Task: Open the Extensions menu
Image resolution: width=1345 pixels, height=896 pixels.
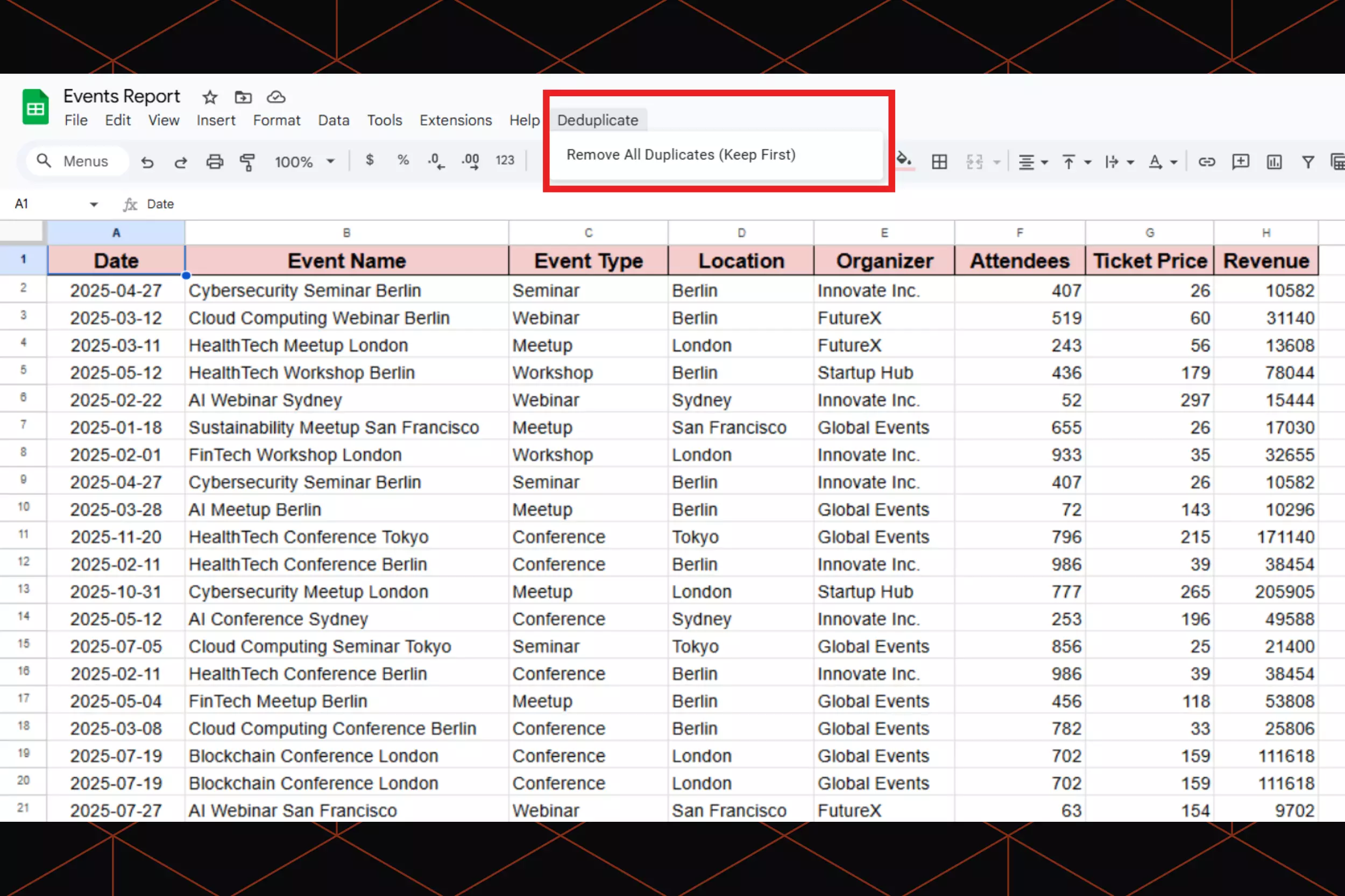Action: (456, 120)
